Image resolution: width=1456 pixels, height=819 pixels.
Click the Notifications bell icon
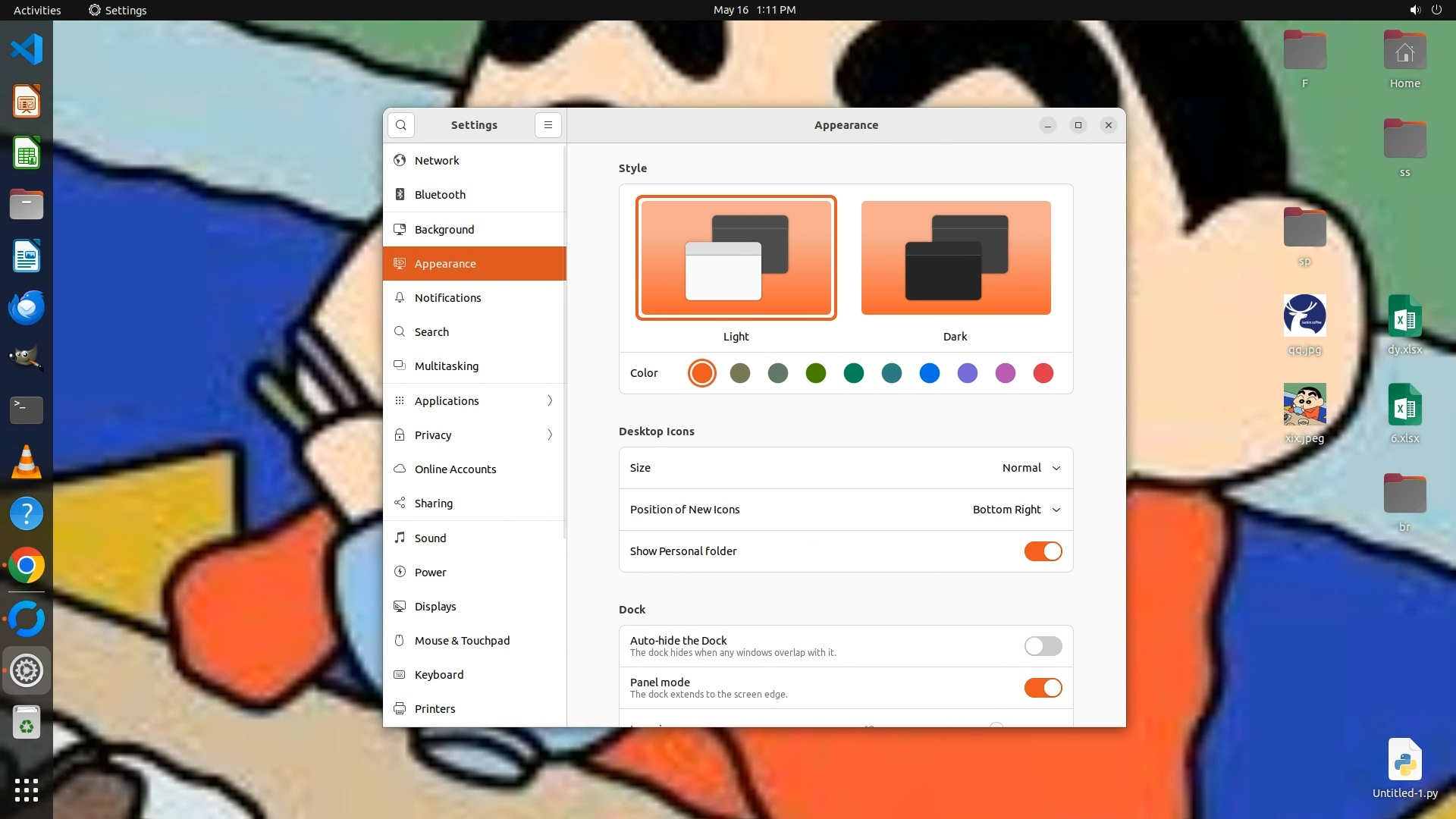[x=400, y=298]
